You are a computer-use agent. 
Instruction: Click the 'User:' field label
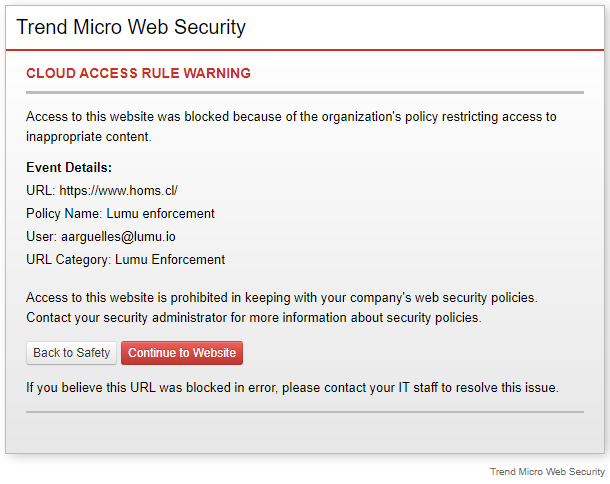(x=42, y=236)
